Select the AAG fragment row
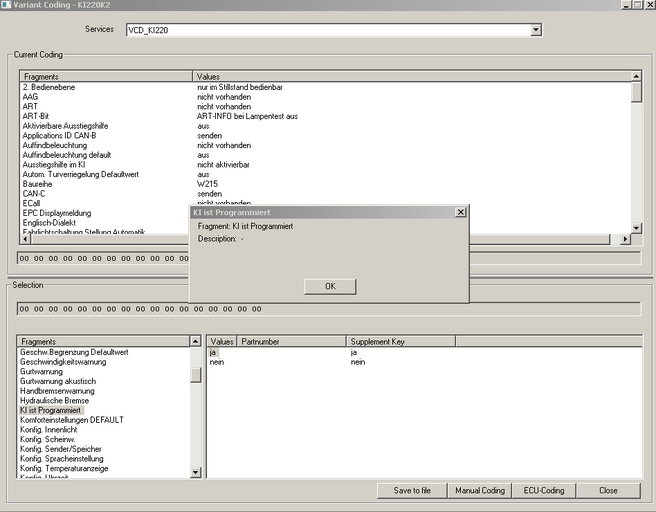Viewport: 656px width, 512px height. click(30, 97)
